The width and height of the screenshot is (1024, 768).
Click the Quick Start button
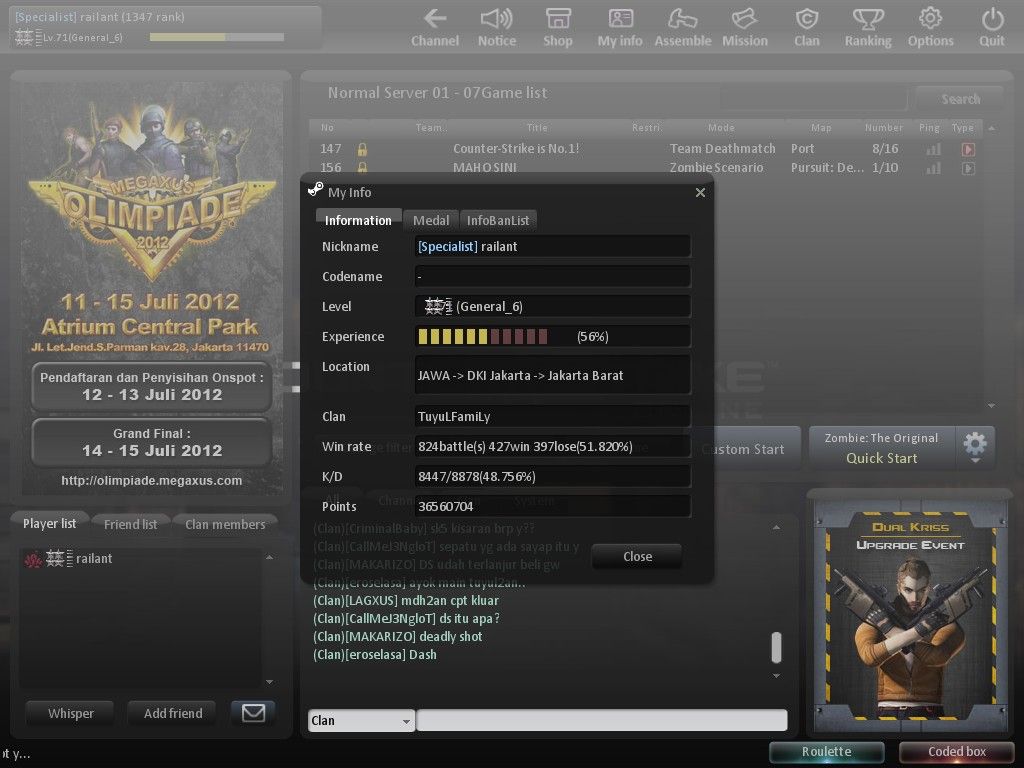pos(882,447)
